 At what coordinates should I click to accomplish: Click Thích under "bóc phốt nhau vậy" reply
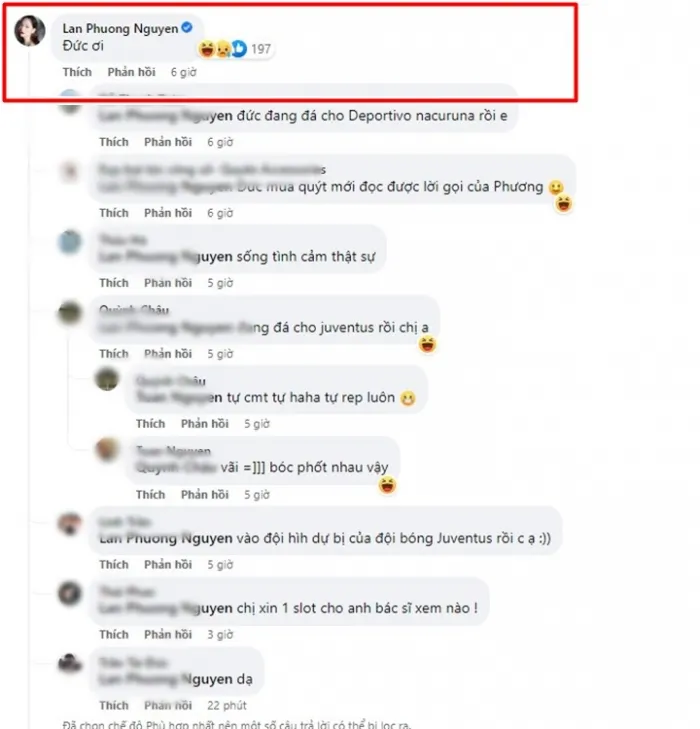point(151,494)
